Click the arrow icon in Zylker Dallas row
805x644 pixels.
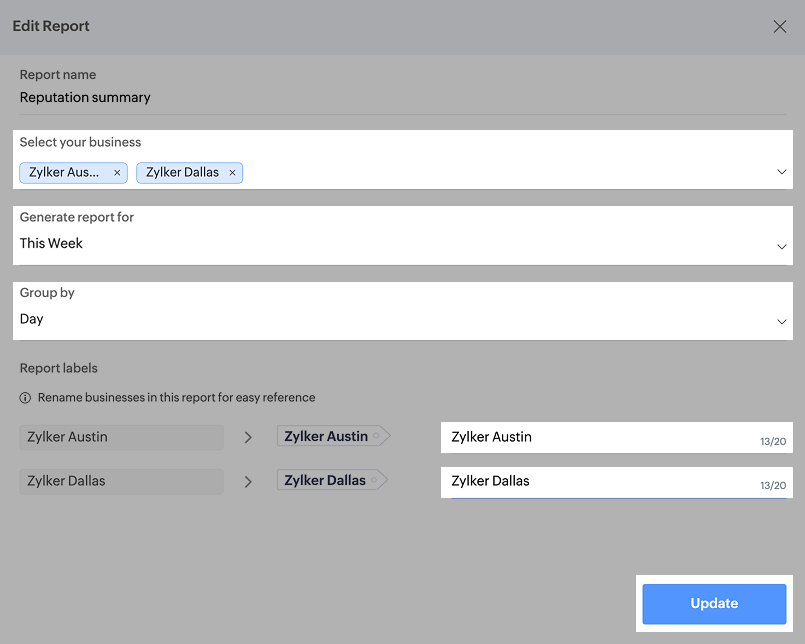coord(249,481)
